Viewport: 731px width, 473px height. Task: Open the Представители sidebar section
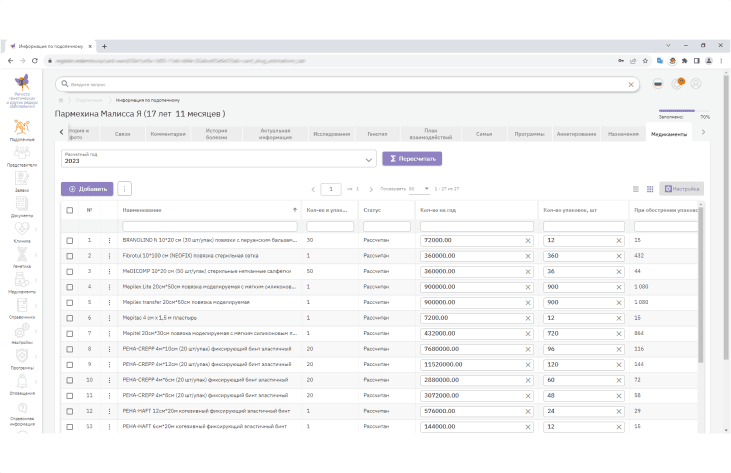(x=22, y=157)
